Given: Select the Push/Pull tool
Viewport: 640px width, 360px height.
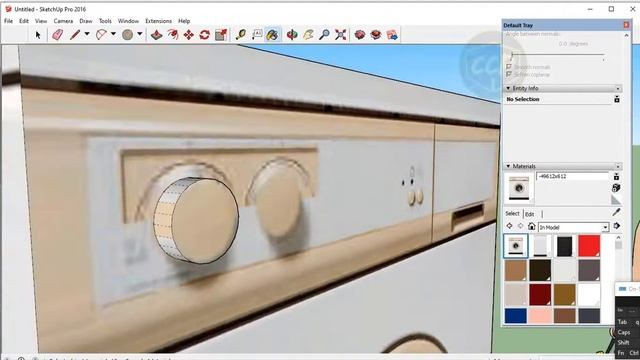Looking at the screenshot, I should pyautogui.click(x=156, y=35).
